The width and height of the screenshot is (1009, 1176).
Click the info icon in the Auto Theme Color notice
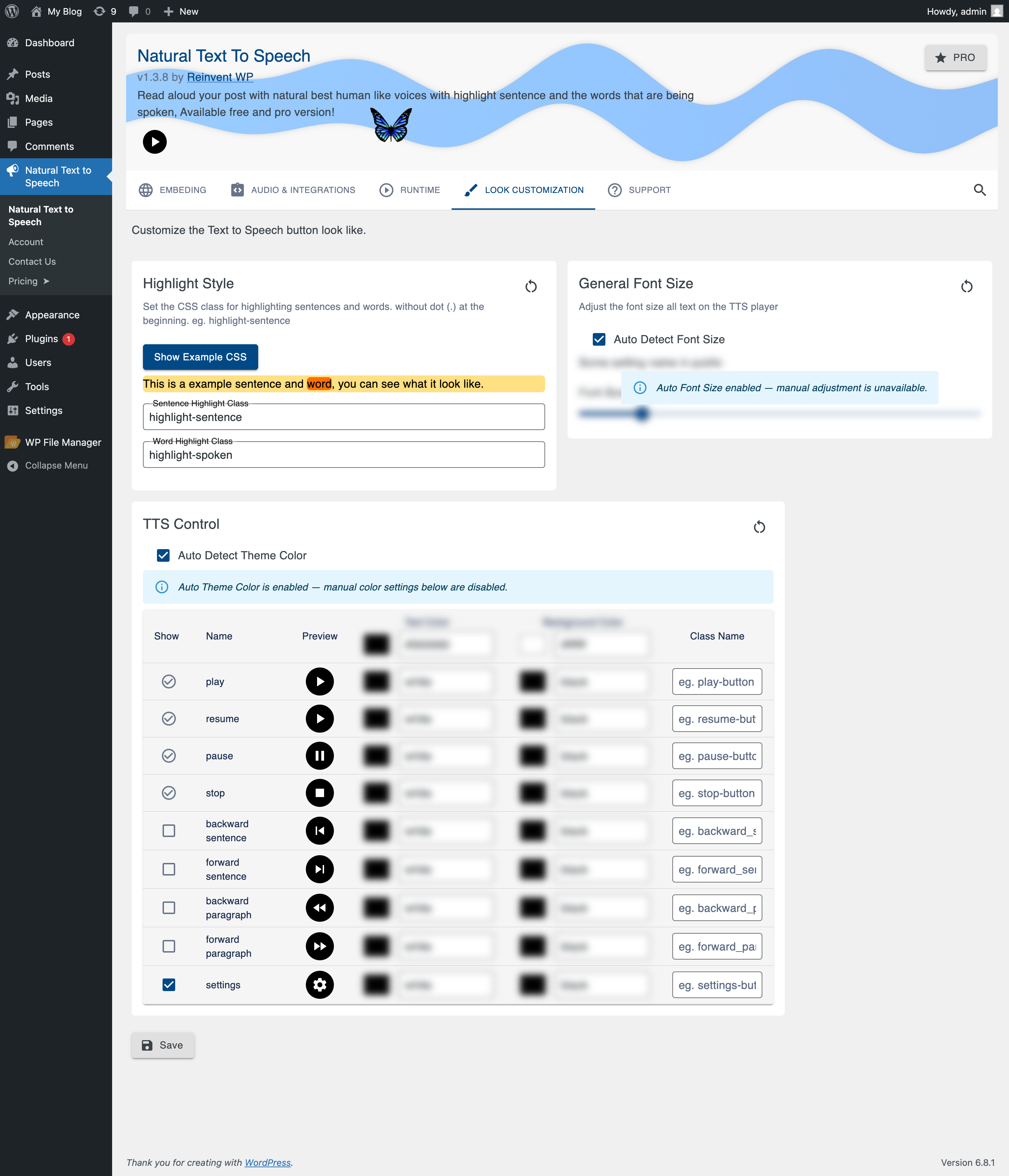[x=162, y=587]
